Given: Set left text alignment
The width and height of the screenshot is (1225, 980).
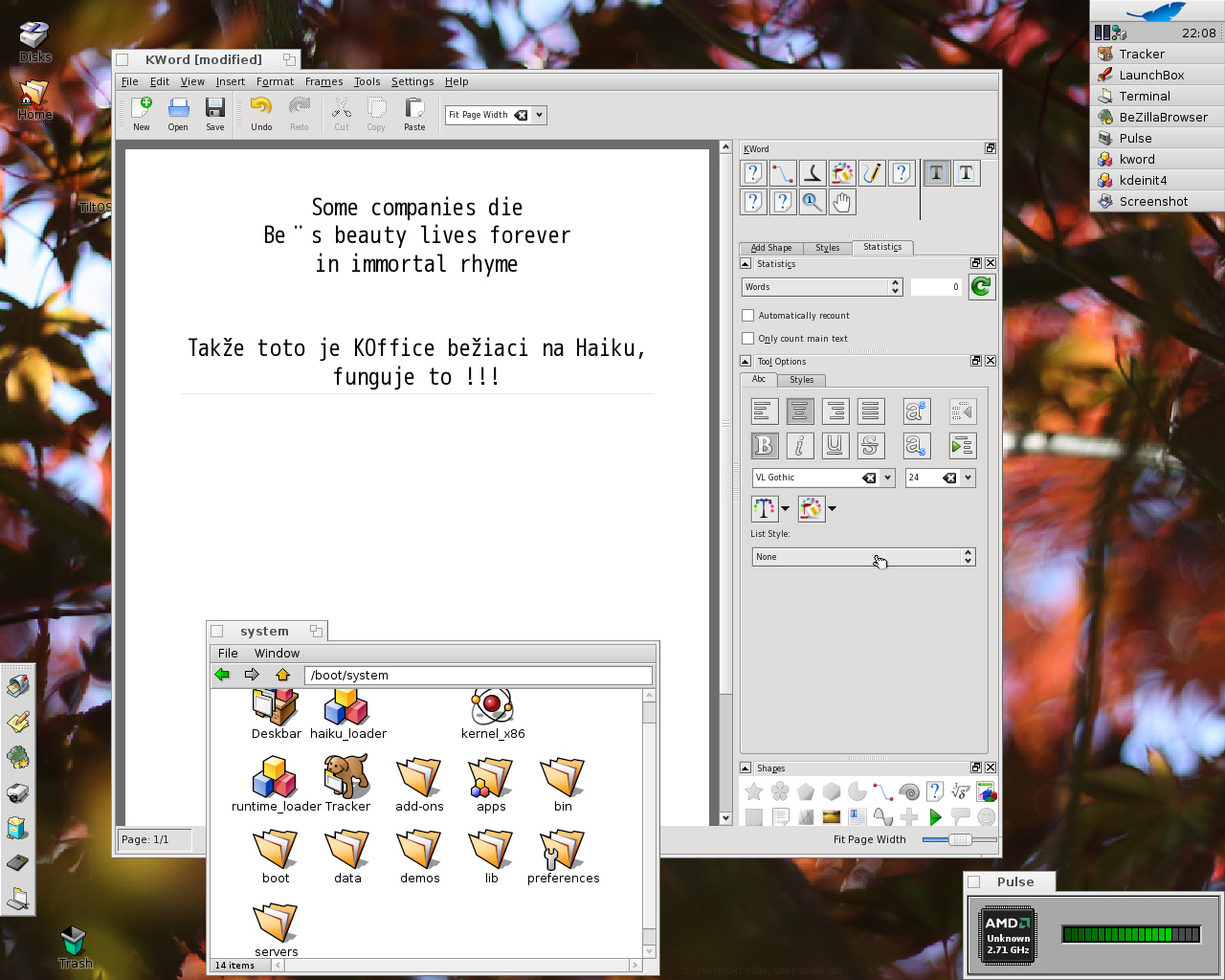Looking at the screenshot, I should [x=765, y=412].
